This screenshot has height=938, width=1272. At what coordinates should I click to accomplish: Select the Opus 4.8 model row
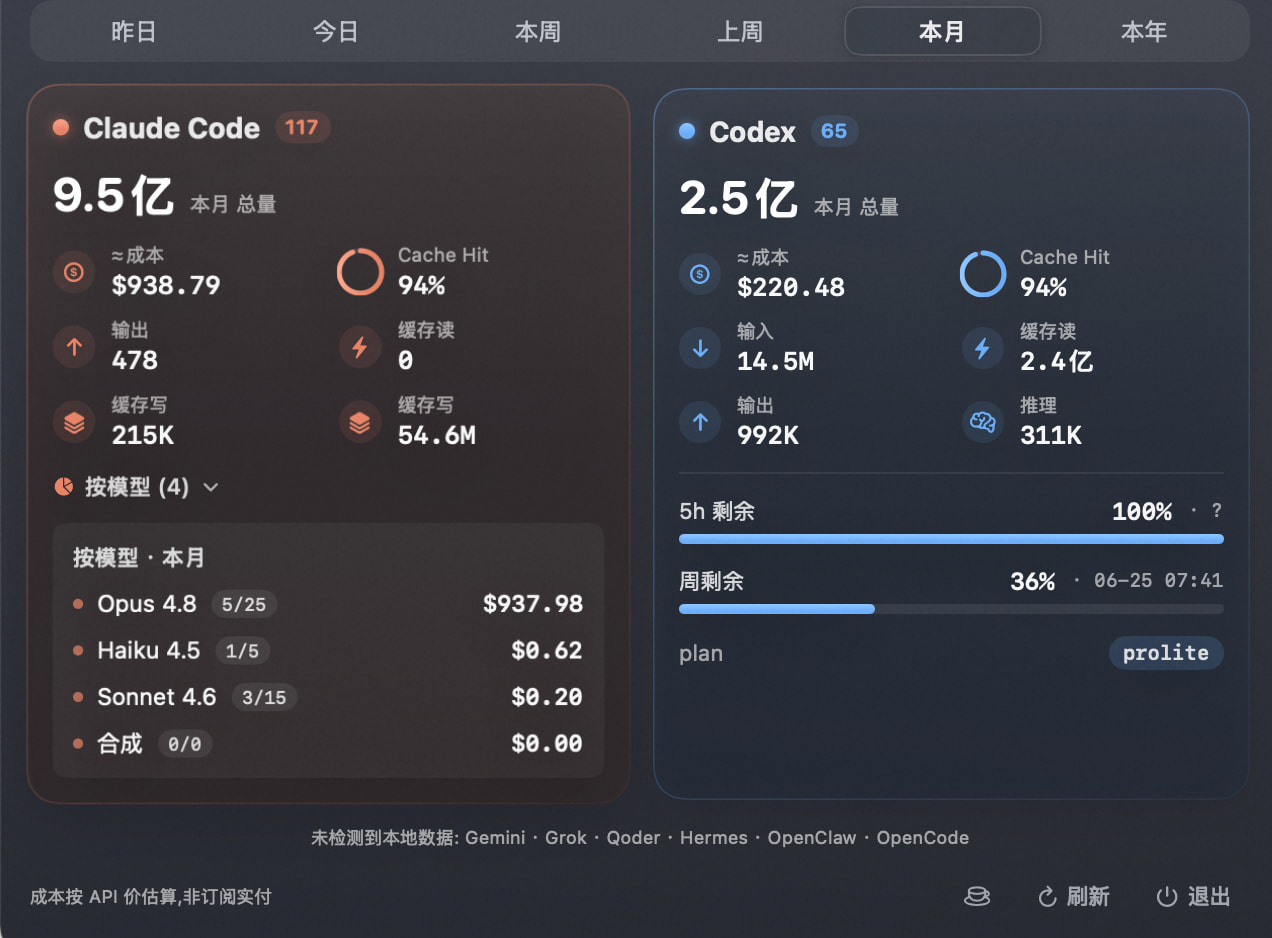328,604
